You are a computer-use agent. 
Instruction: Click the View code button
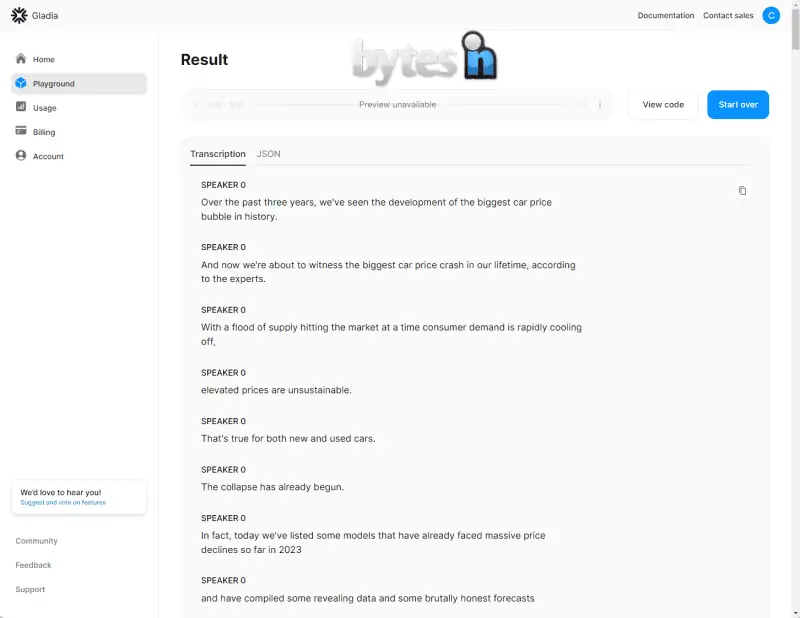[663, 105]
